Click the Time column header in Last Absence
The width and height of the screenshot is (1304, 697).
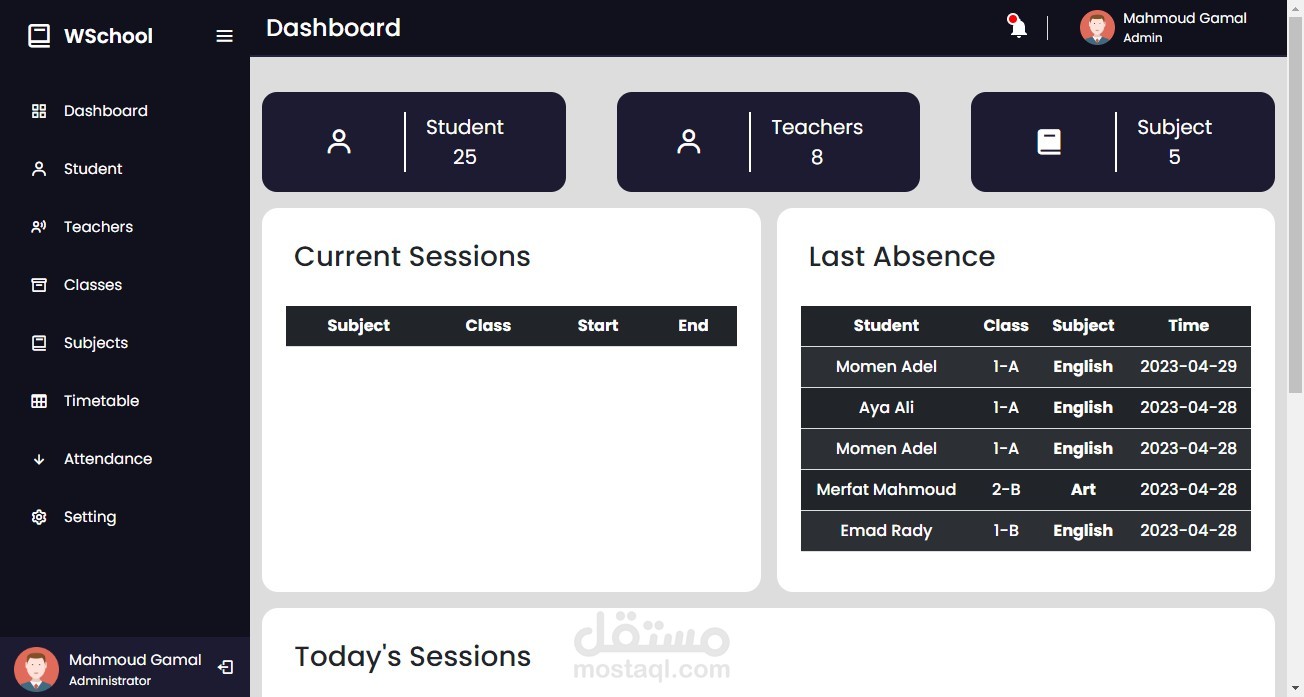[x=1188, y=326]
